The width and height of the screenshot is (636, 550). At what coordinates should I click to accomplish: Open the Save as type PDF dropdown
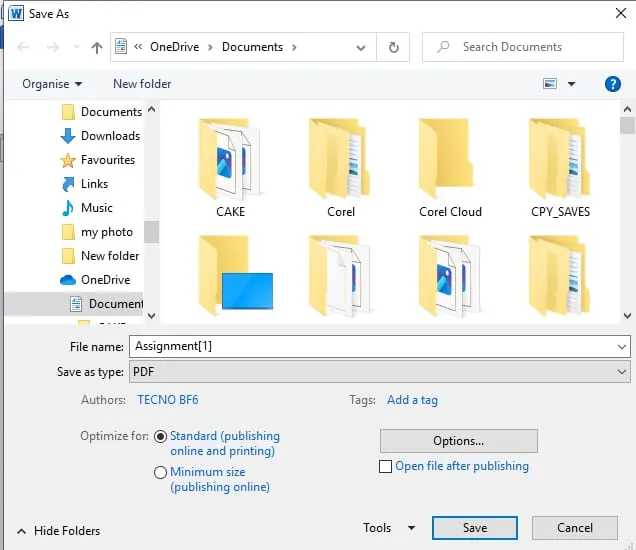point(380,372)
